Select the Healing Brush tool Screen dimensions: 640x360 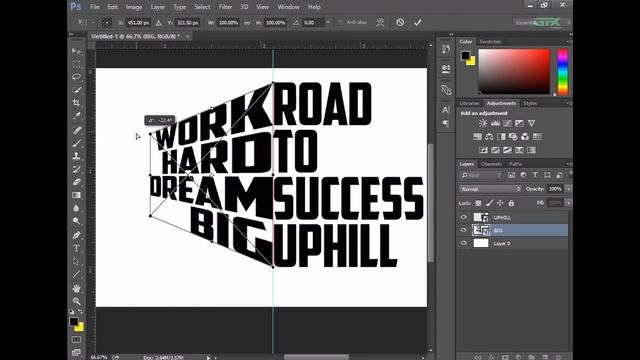pos(76,130)
